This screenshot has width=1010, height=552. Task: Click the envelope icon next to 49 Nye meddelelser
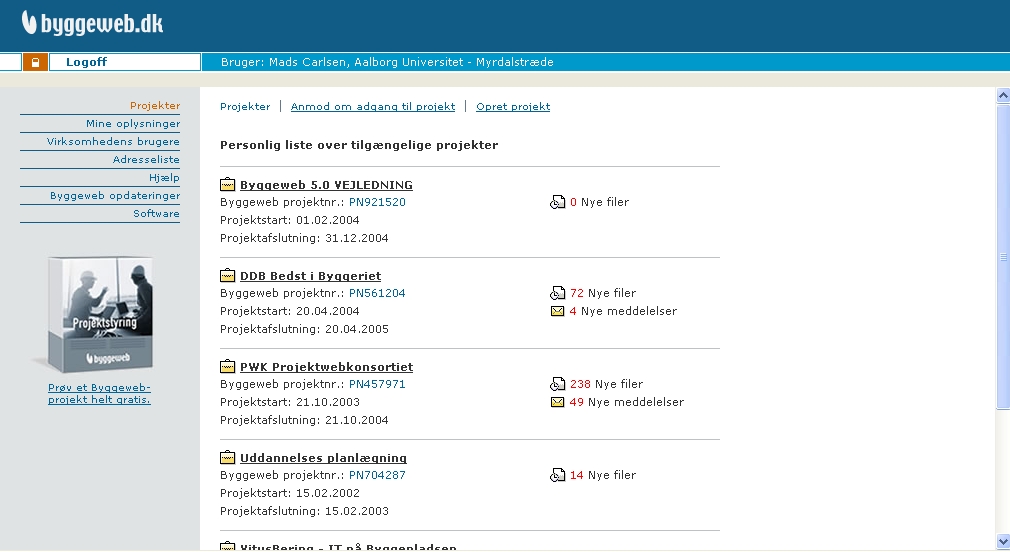(558, 402)
